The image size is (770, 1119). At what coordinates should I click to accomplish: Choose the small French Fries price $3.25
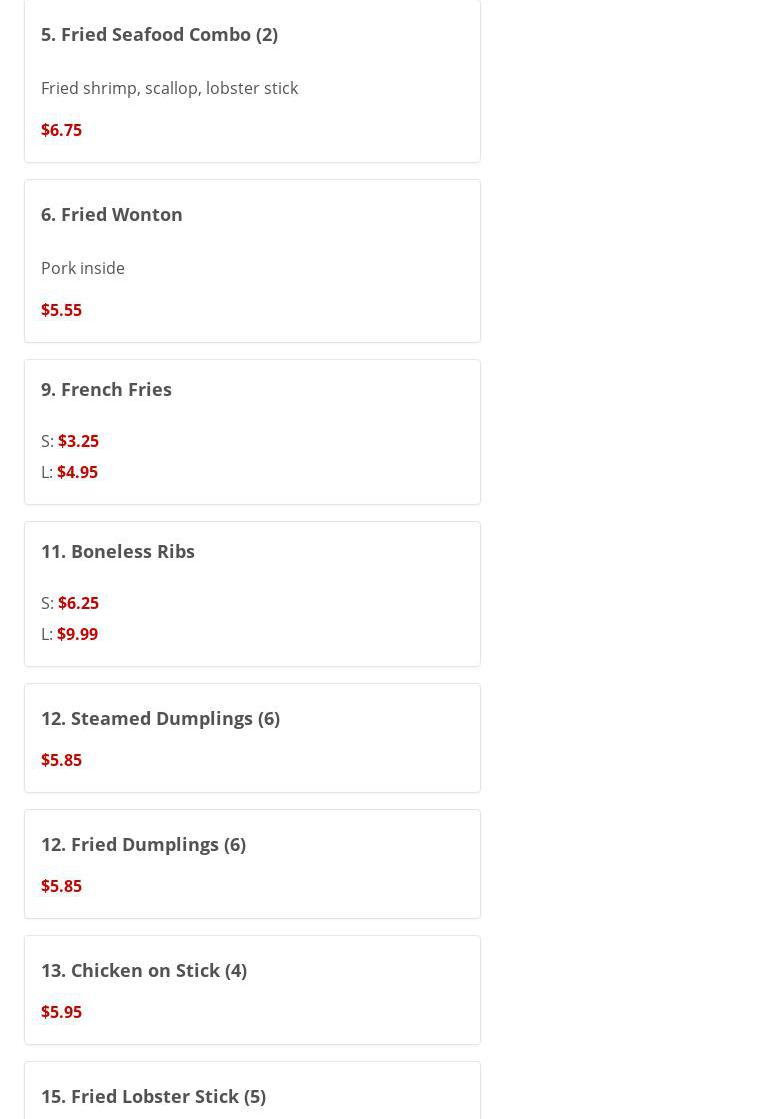coord(78,441)
